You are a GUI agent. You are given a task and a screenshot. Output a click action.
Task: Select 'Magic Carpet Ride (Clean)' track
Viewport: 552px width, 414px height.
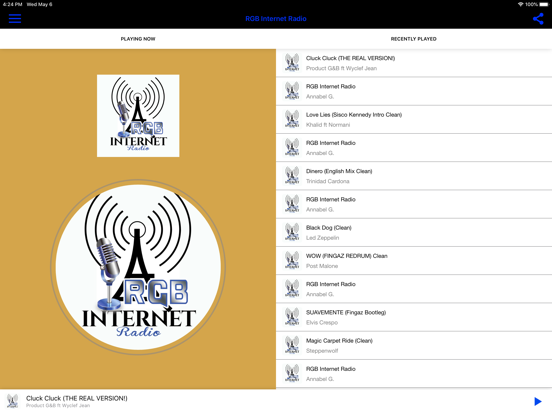[339, 341]
